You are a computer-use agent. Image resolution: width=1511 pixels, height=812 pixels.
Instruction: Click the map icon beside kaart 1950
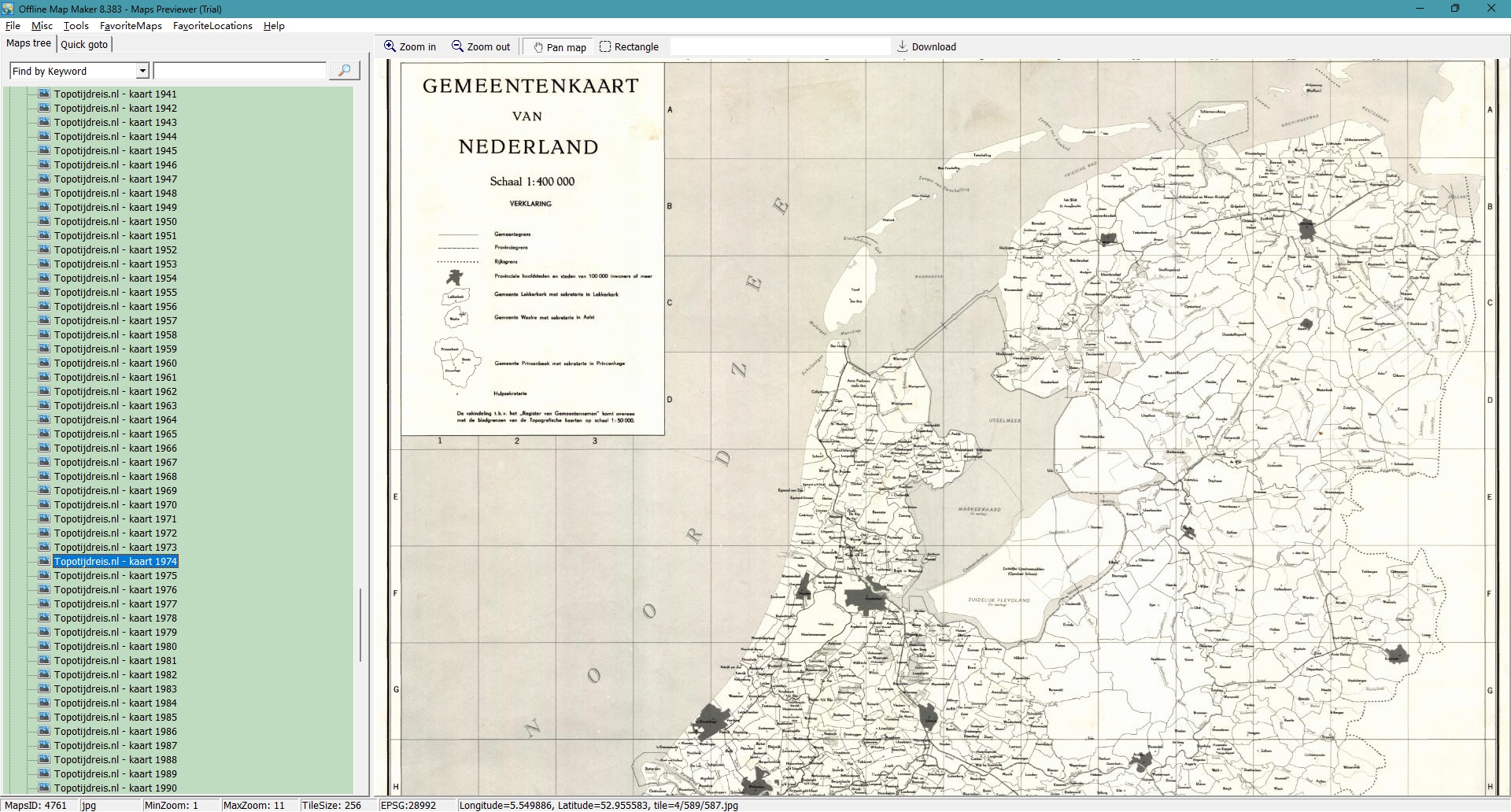point(44,222)
